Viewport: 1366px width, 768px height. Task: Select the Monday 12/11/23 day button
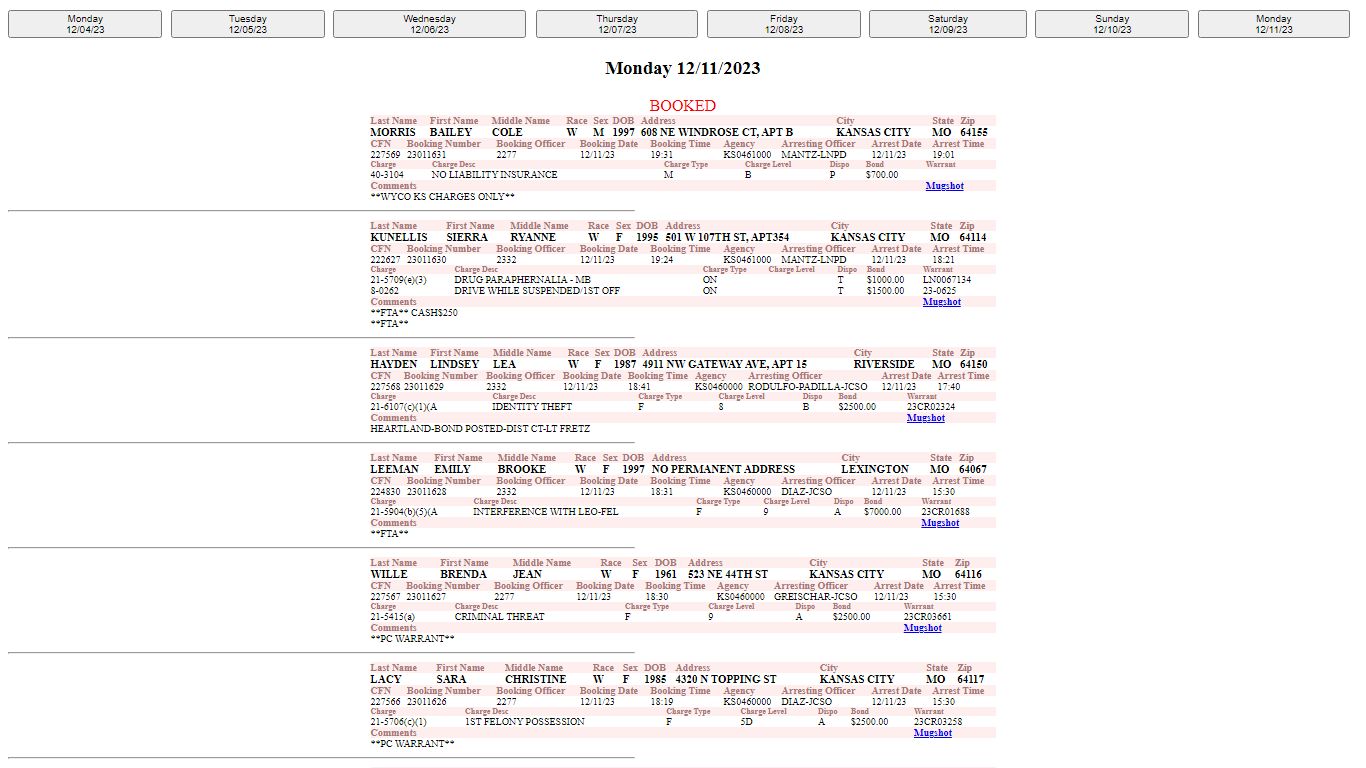click(x=1274, y=24)
